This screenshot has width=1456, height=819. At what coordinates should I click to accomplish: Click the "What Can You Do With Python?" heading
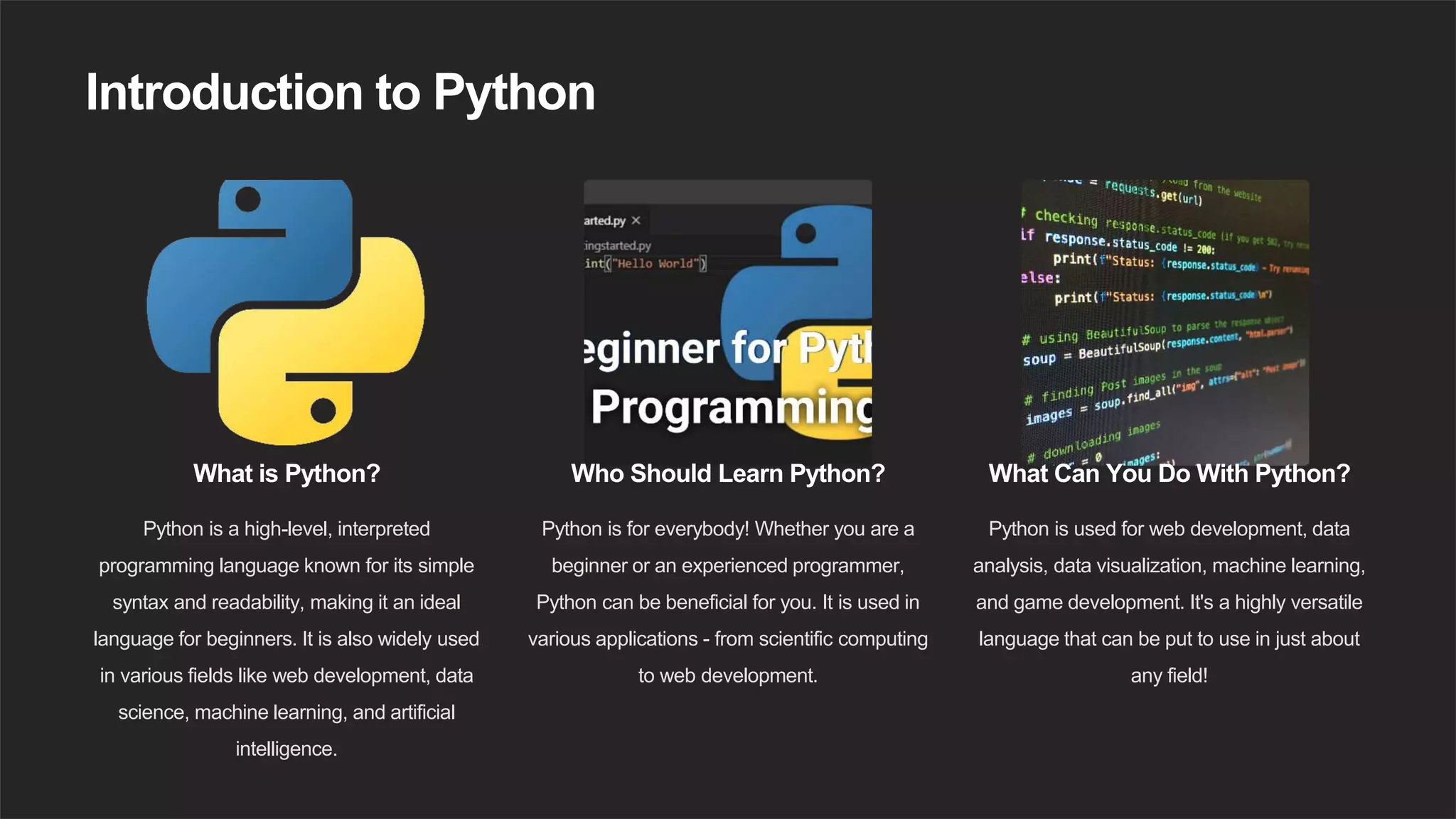pos(1169,473)
